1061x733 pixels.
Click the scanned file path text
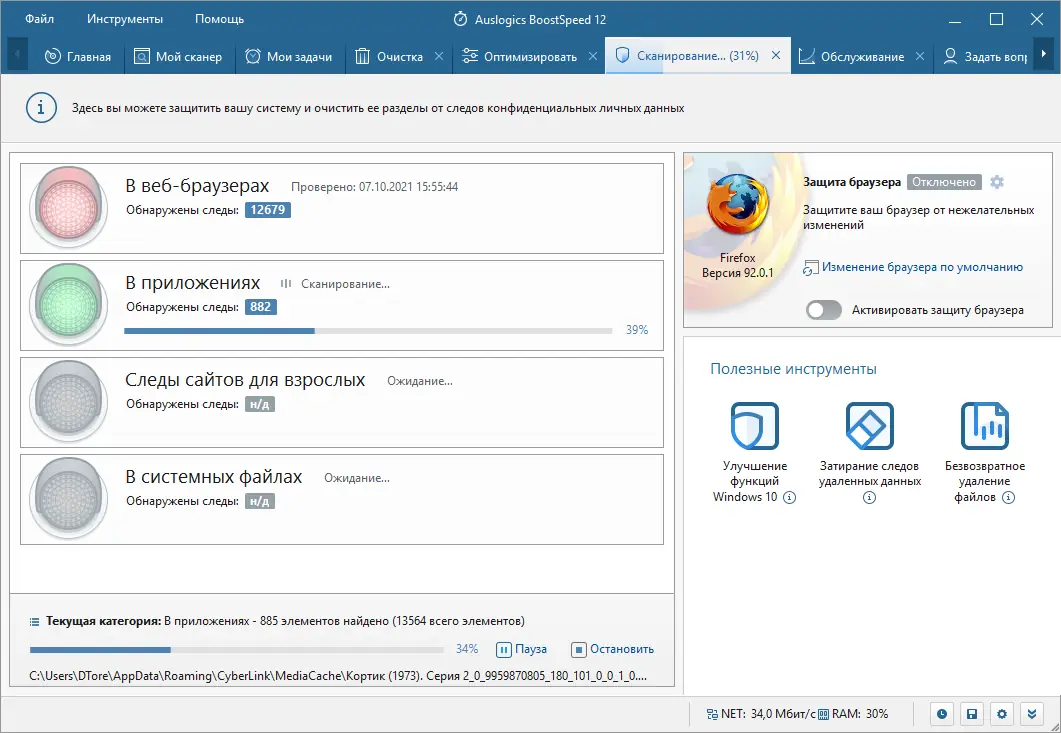[338, 676]
